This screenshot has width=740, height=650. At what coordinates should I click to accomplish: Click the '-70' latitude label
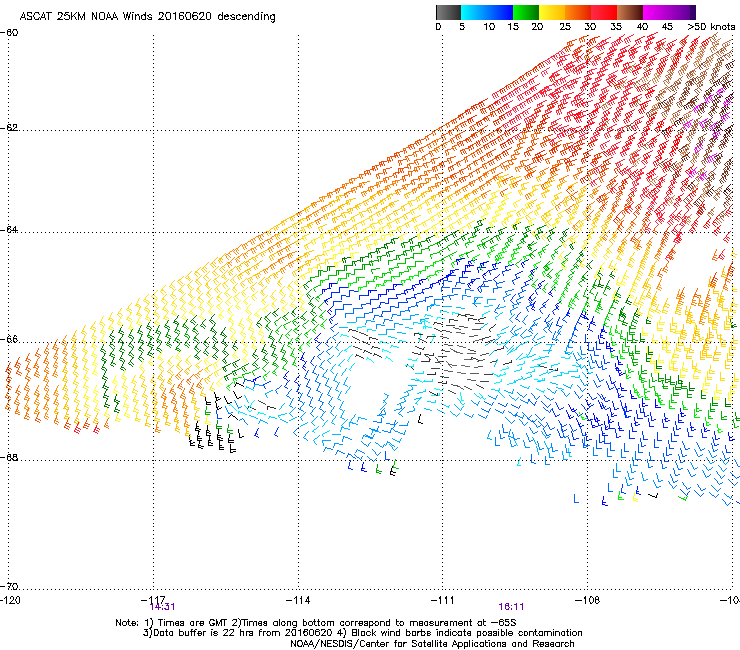click(9, 586)
